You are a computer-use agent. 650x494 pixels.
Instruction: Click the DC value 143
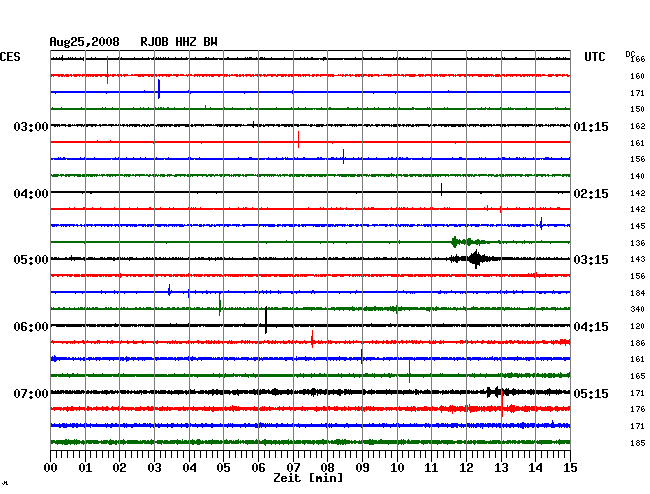pos(637,259)
